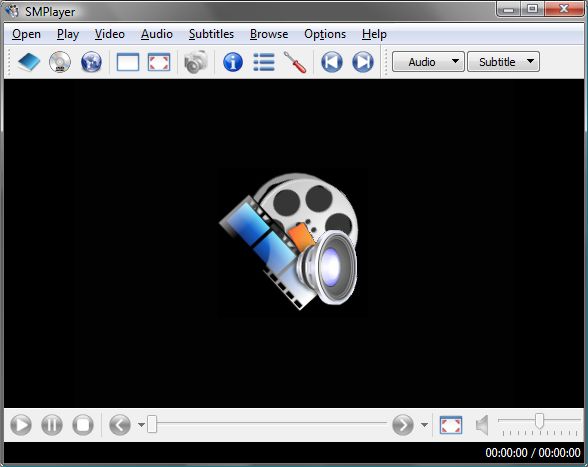The width and height of the screenshot is (588, 467).
Task: Expand the rewind options dropdown arrow
Action: [141, 425]
